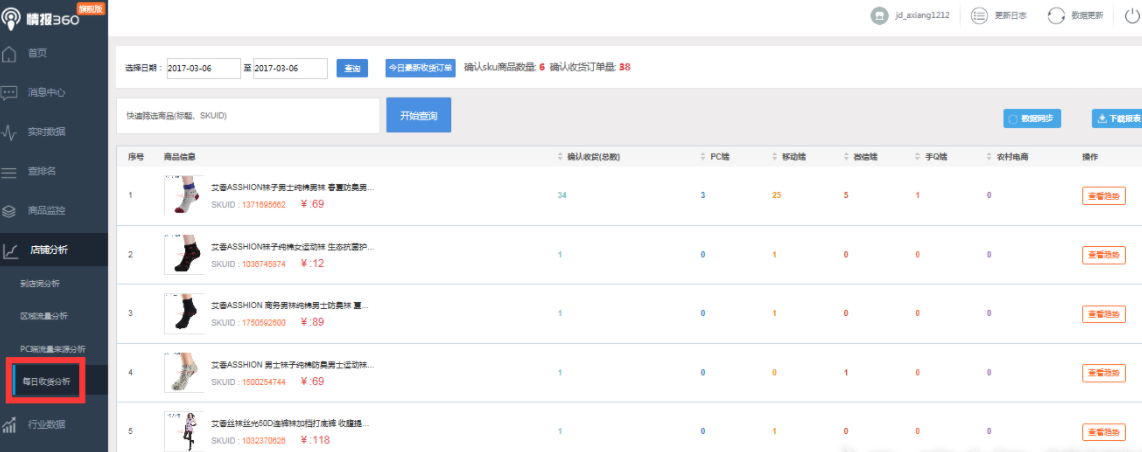Viewport: 1142px width, 452px height.
Task: Click the 商品监控 layers icon
Action: click(x=9, y=211)
